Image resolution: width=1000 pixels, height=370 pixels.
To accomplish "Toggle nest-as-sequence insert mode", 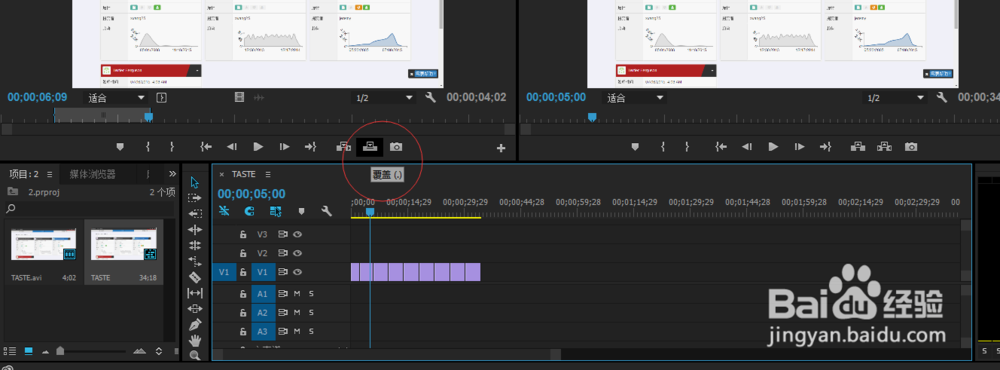I will (224, 211).
